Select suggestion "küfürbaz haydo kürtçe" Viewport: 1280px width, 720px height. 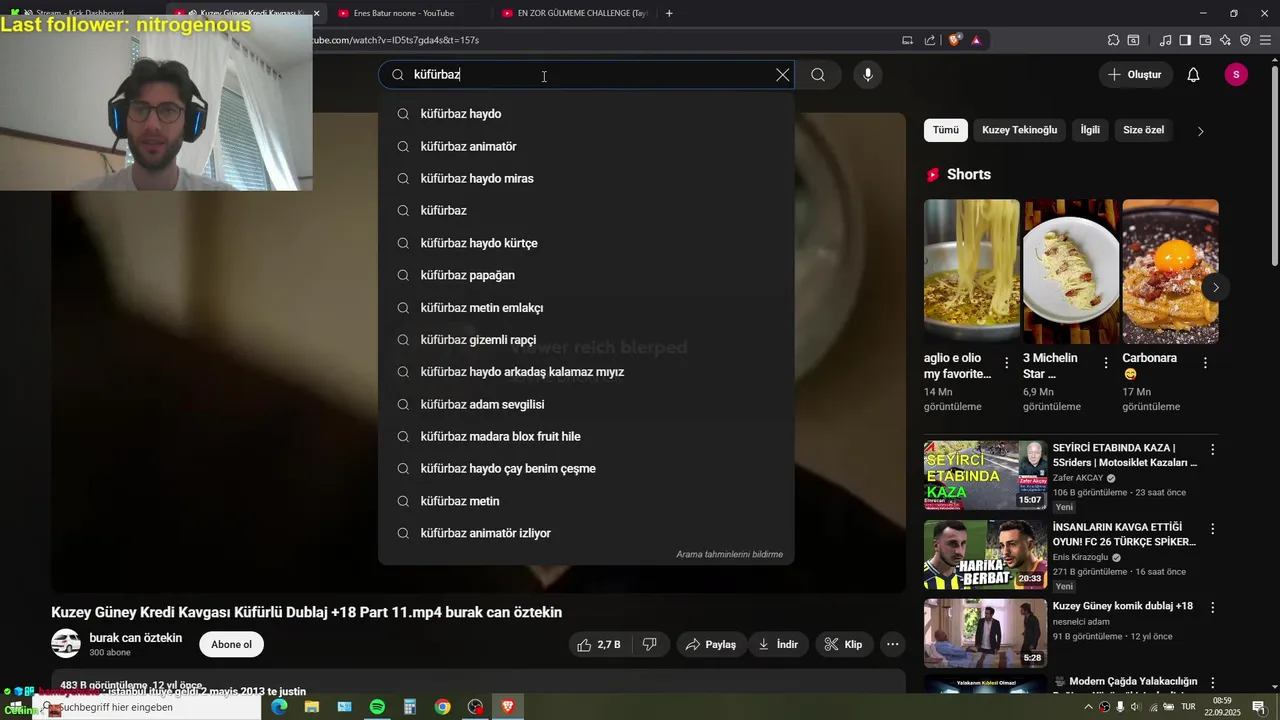pos(586,243)
